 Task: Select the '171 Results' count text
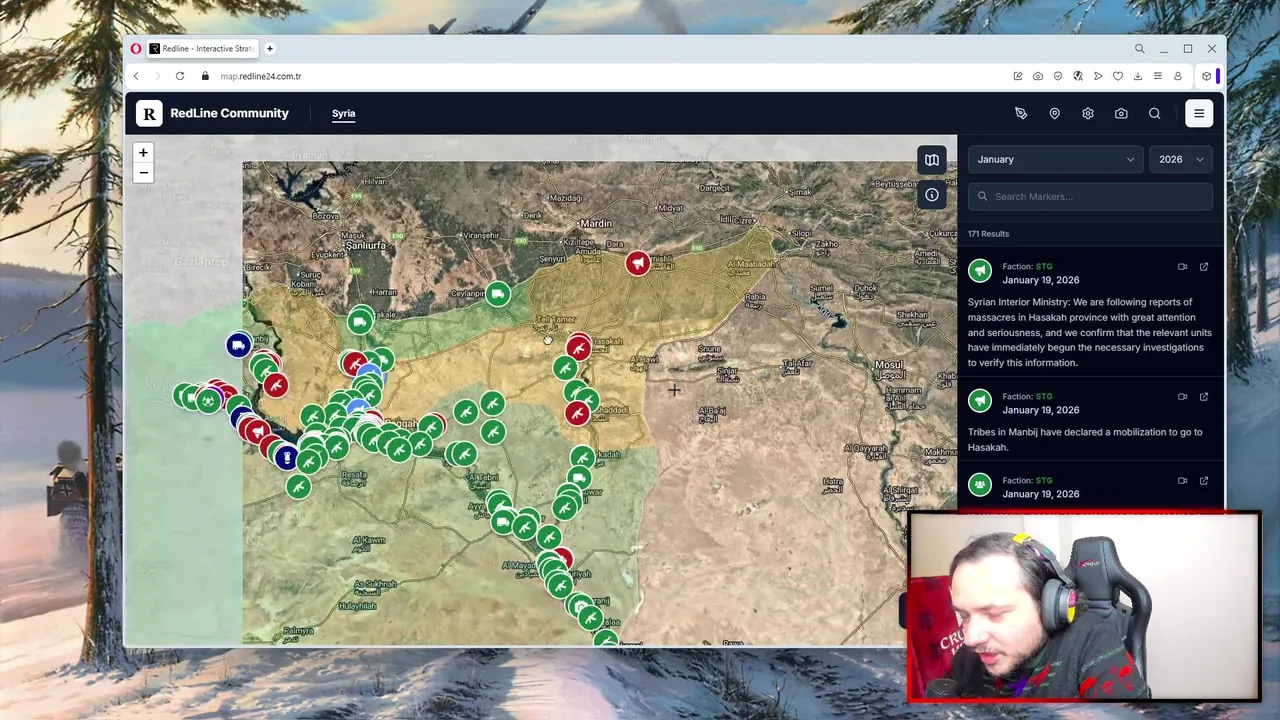click(988, 234)
